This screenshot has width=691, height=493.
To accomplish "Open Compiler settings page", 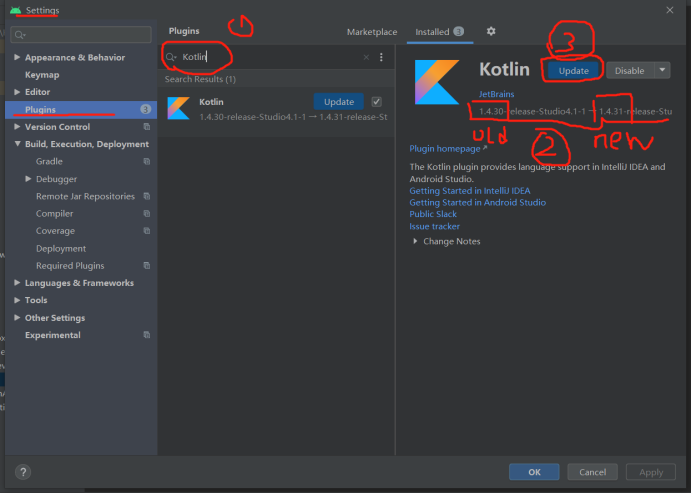I will click(55, 214).
